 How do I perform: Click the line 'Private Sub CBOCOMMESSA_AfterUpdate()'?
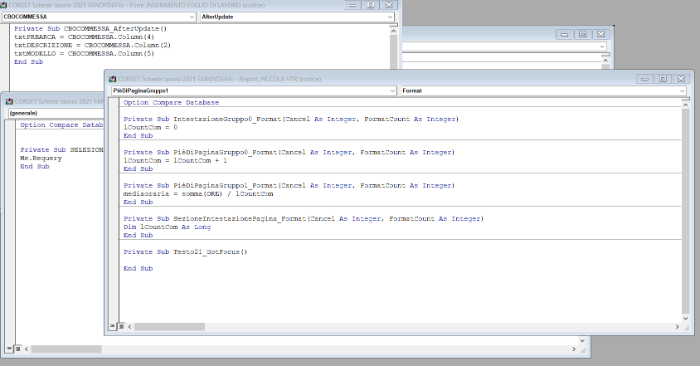(x=90, y=29)
